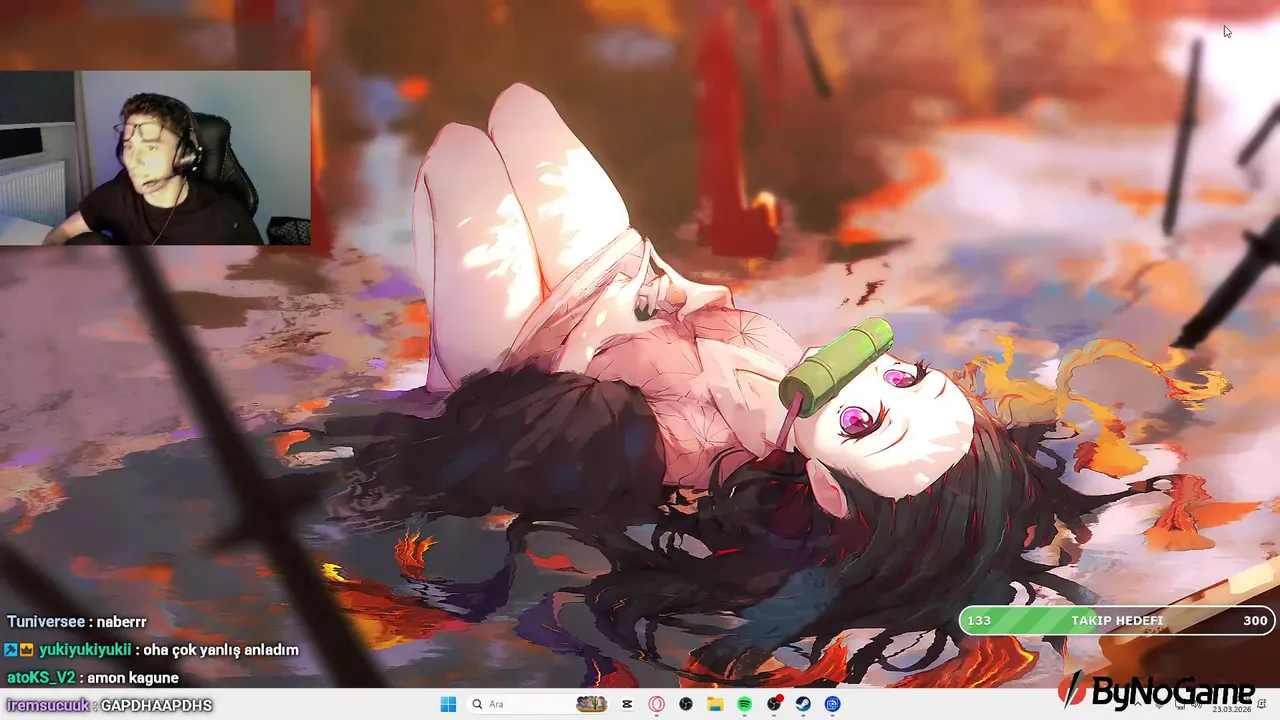Click the webcam overlay of the streamer
This screenshot has width=1280, height=720.
(155, 158)
